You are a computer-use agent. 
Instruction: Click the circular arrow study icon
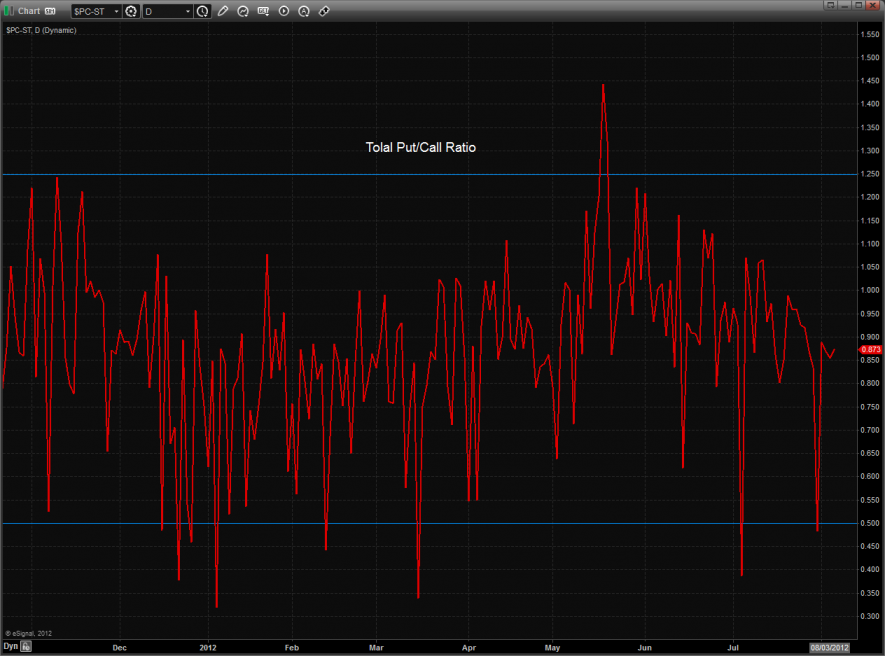[243, 11]
